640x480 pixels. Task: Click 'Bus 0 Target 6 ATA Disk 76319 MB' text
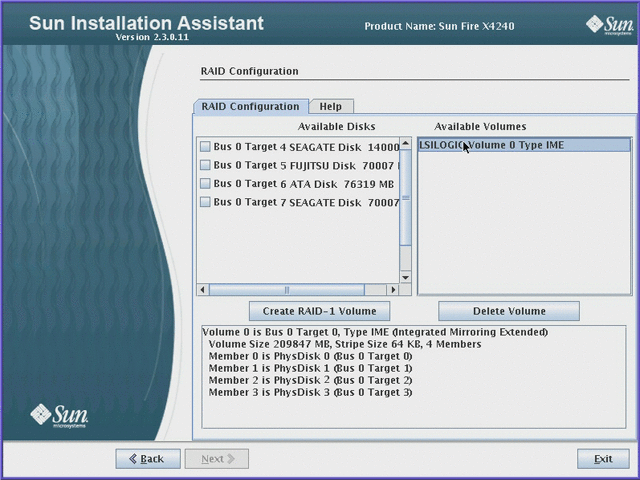[x=304, y=184]
